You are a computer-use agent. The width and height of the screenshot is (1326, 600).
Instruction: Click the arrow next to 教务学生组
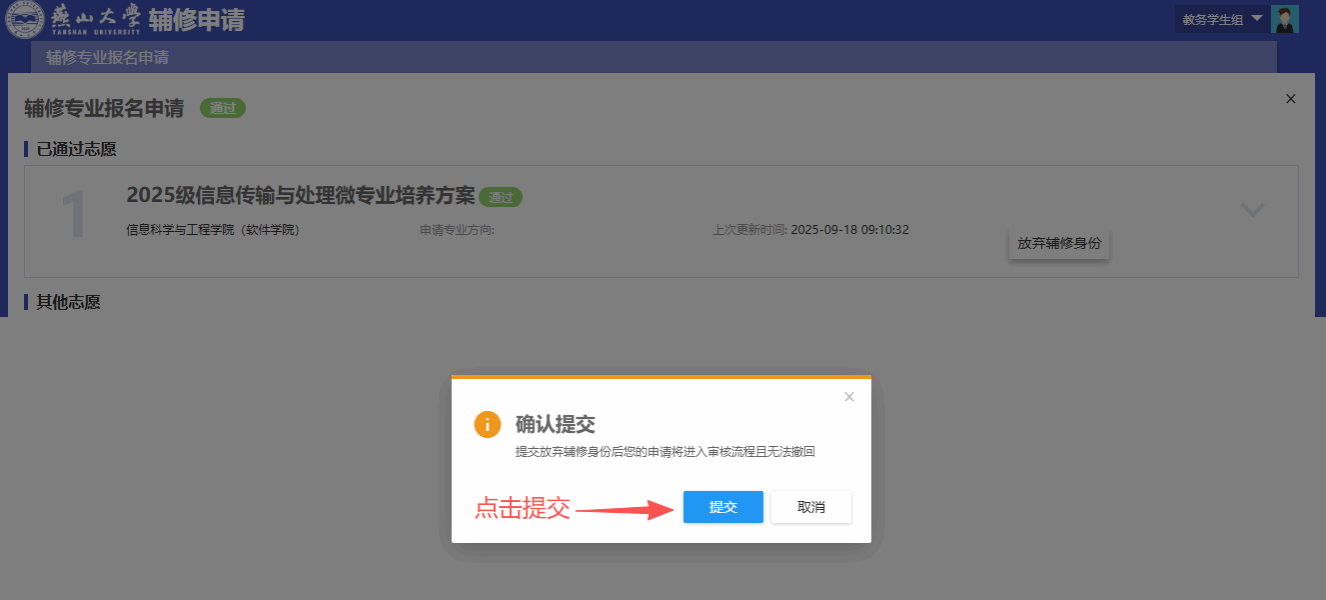(x=1257, y=18)
